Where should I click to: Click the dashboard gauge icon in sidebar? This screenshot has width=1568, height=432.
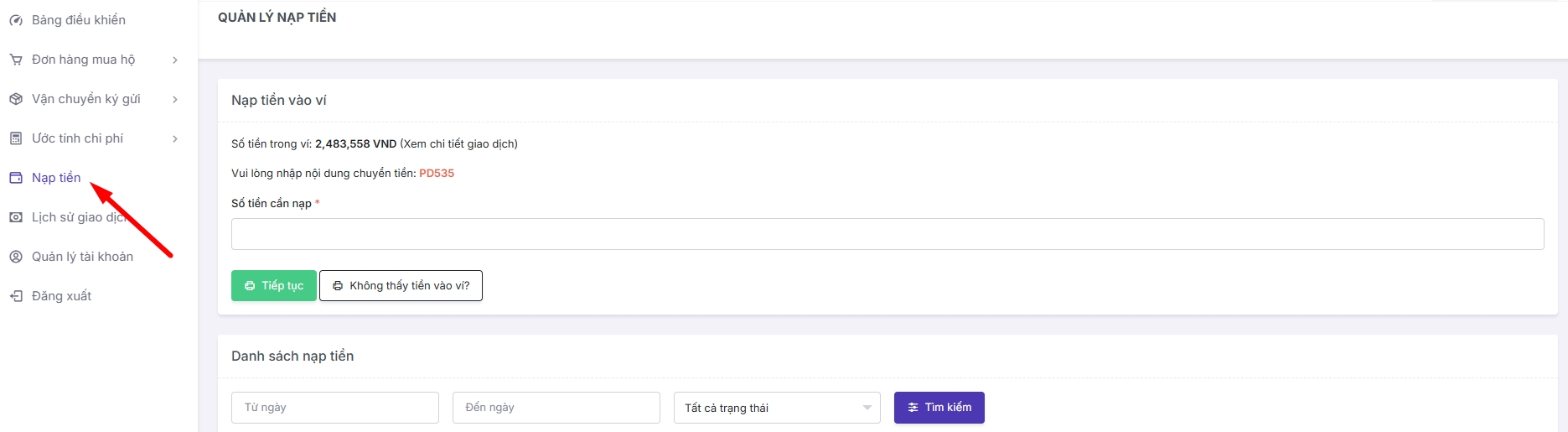pos(15,20)
